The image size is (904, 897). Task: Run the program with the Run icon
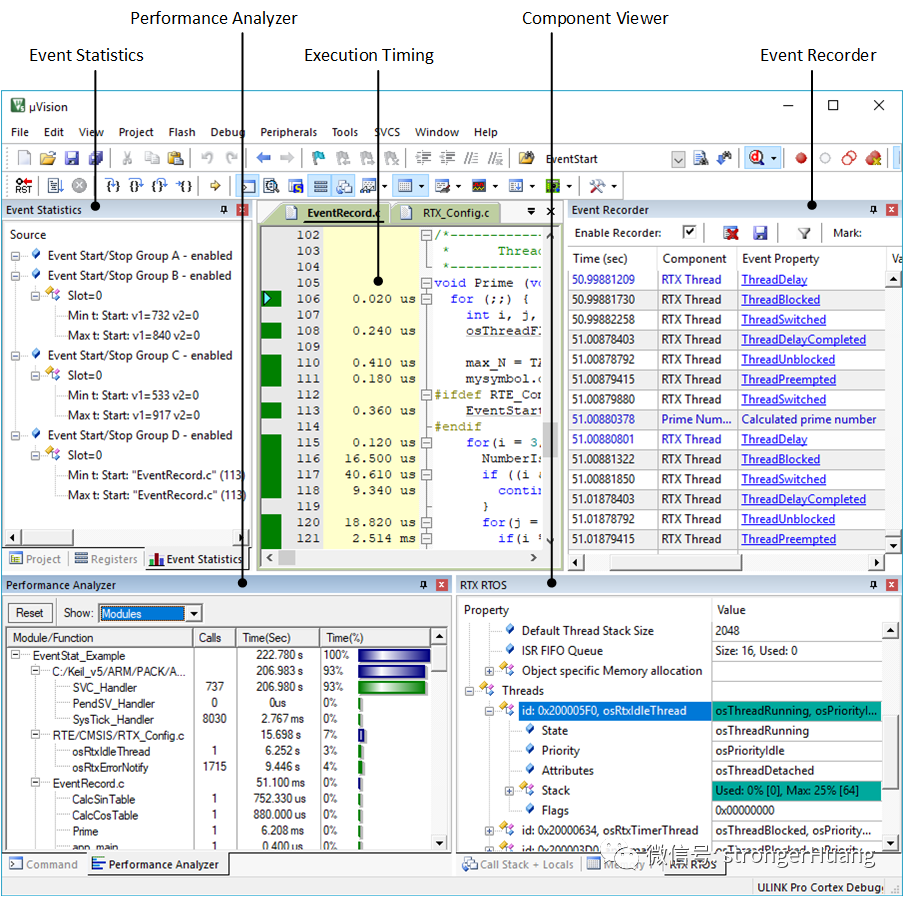pyautogui.click(x=55, y=186)
